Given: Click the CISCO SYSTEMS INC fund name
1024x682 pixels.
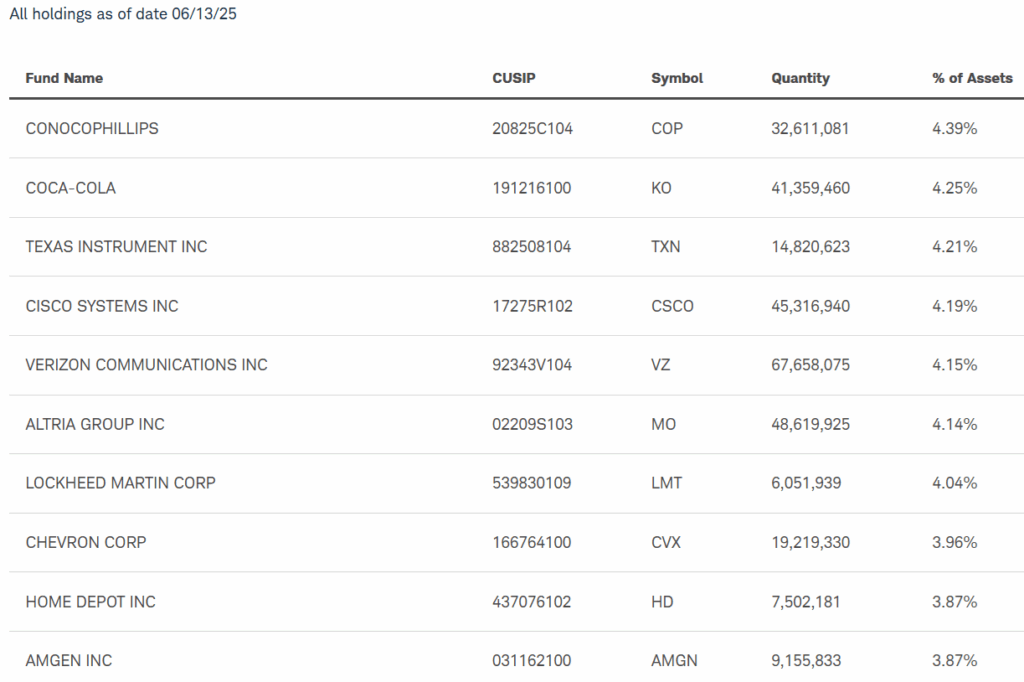Looking at the screenshot, I should (x=102, y=306).
